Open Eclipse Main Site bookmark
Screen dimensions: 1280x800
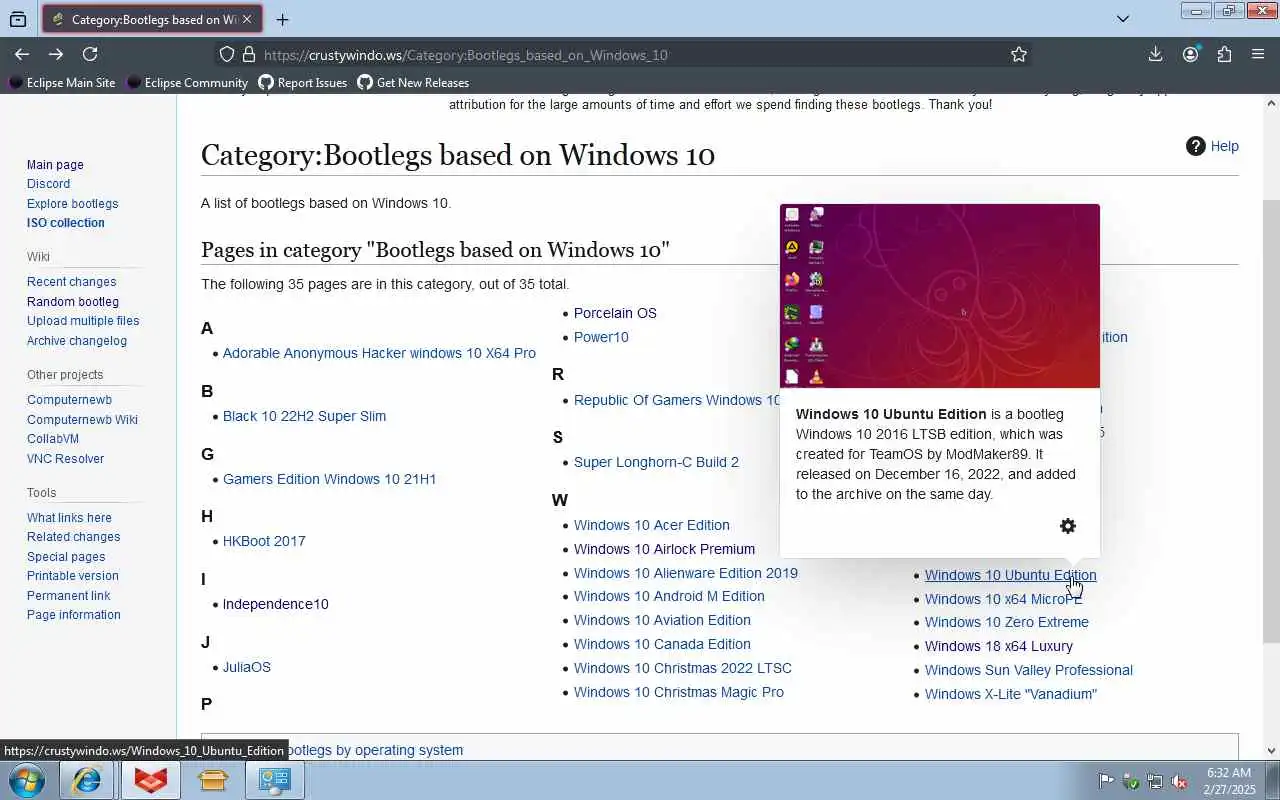pyautogui.click(x=62, y=83)
